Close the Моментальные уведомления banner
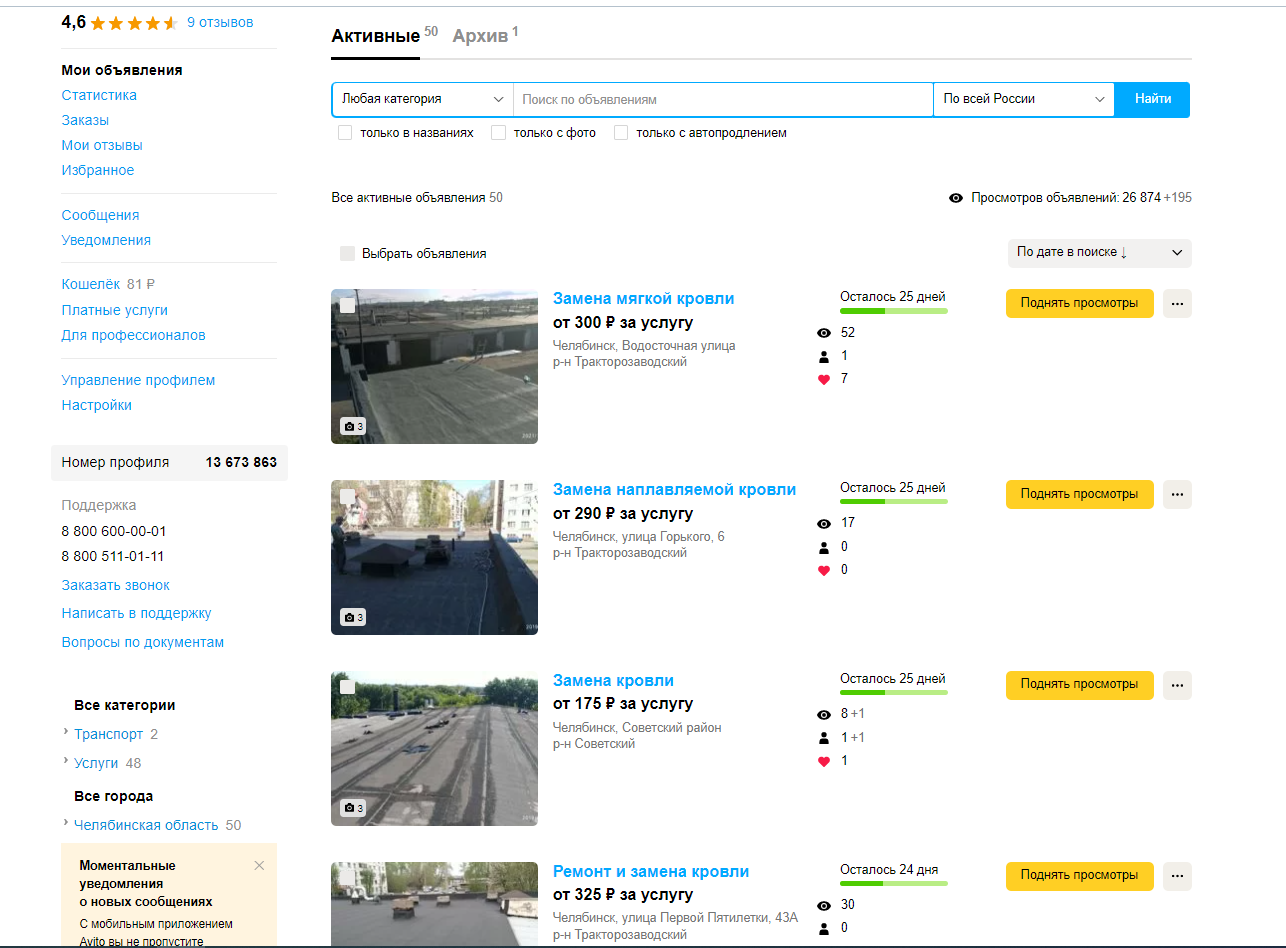The height and width of the screenshot is (948, 1286). pos(259,865)
